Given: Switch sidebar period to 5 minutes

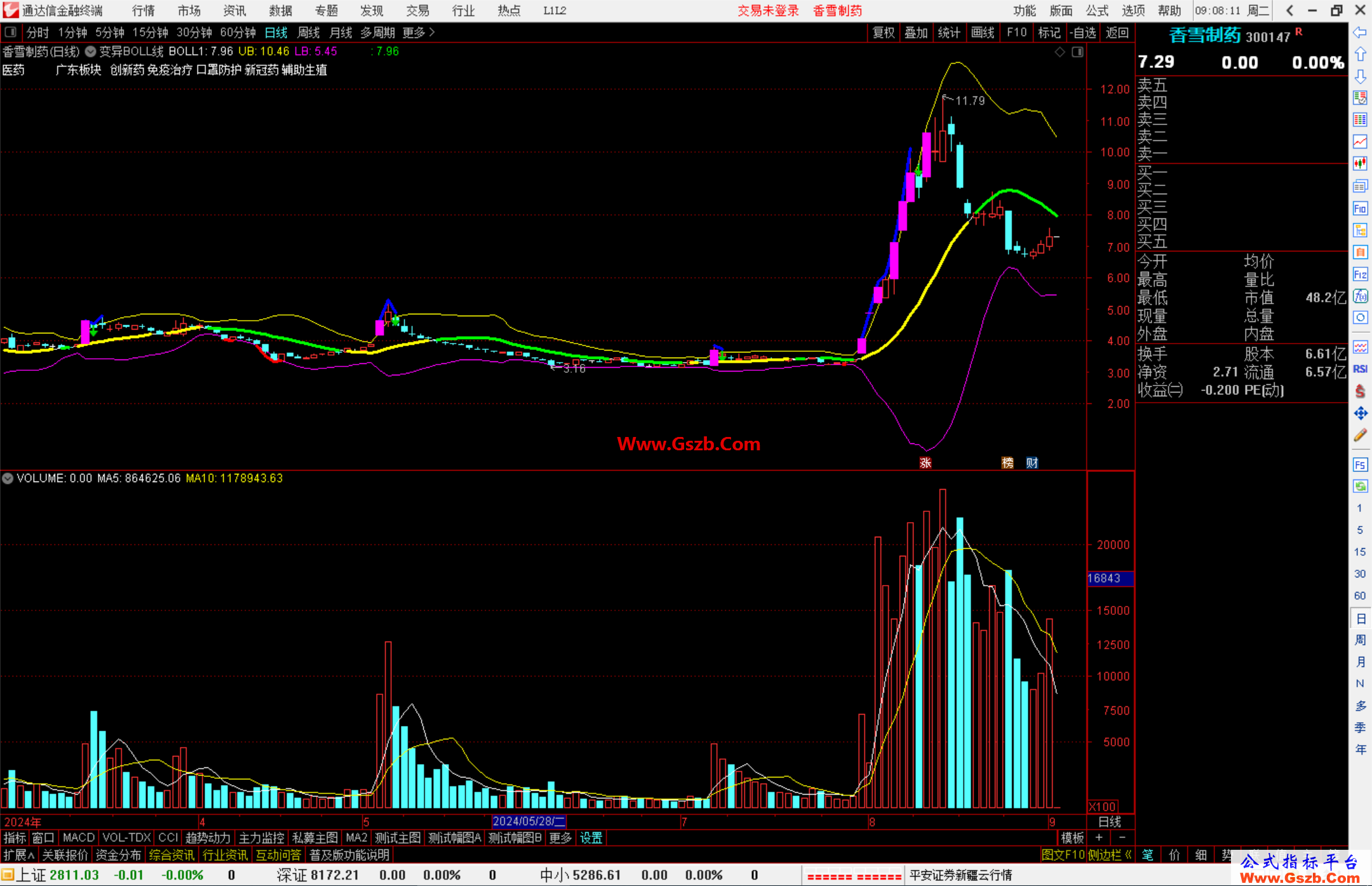Looking at the screenshot, I should [x=1359, y=530].
